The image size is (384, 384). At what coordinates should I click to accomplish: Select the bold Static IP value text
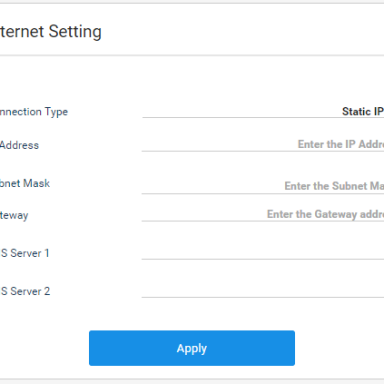coord(363,111)
